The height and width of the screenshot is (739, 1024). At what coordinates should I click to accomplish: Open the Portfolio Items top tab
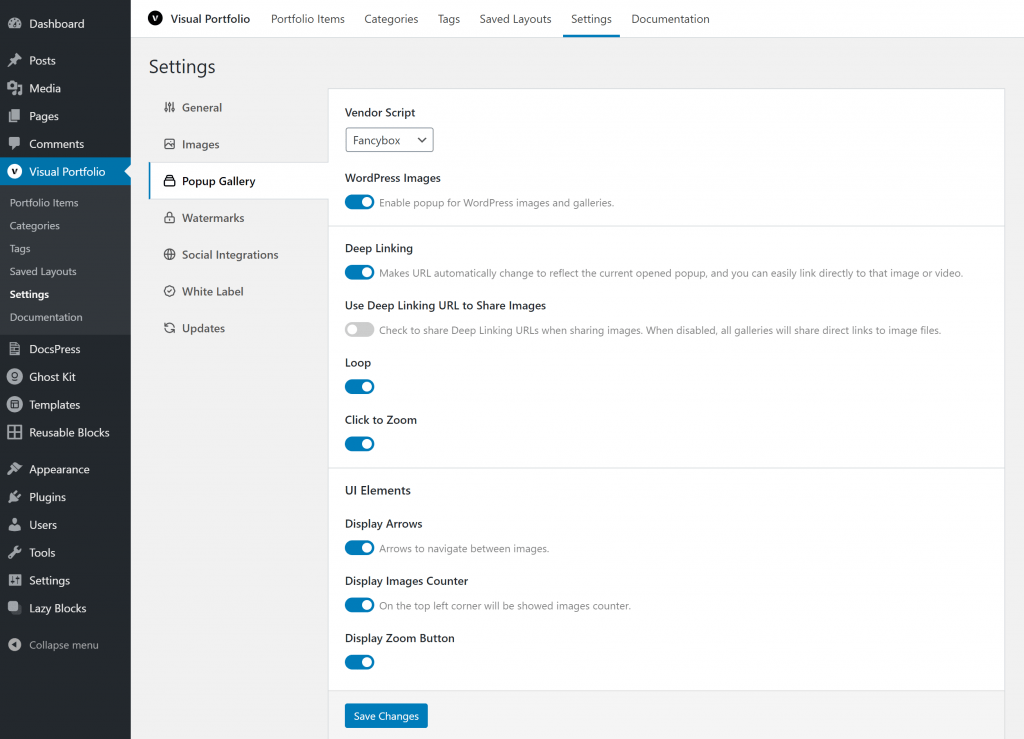(x=308, y=19)
